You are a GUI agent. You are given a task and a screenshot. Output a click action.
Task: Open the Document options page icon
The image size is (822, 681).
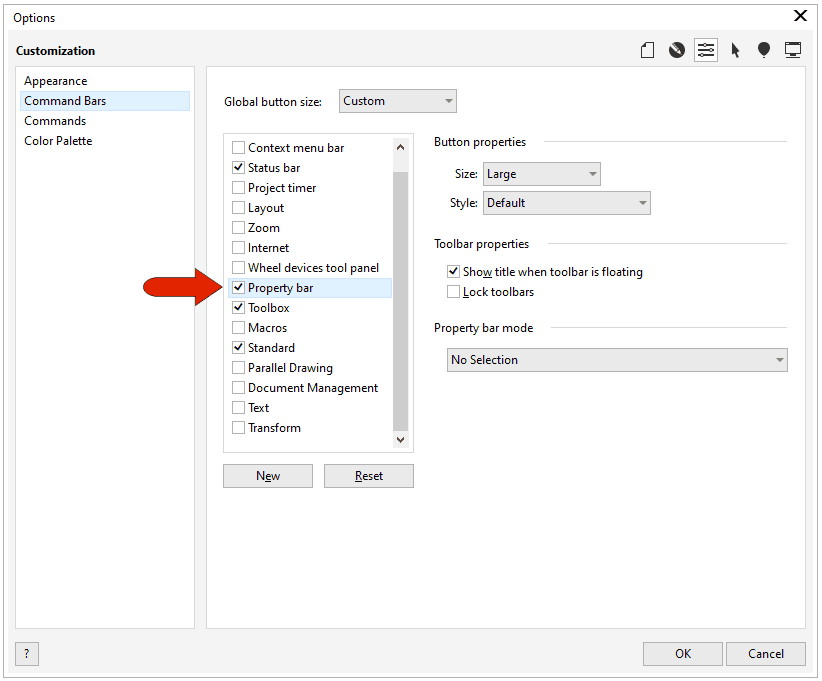tap(647, 50)
